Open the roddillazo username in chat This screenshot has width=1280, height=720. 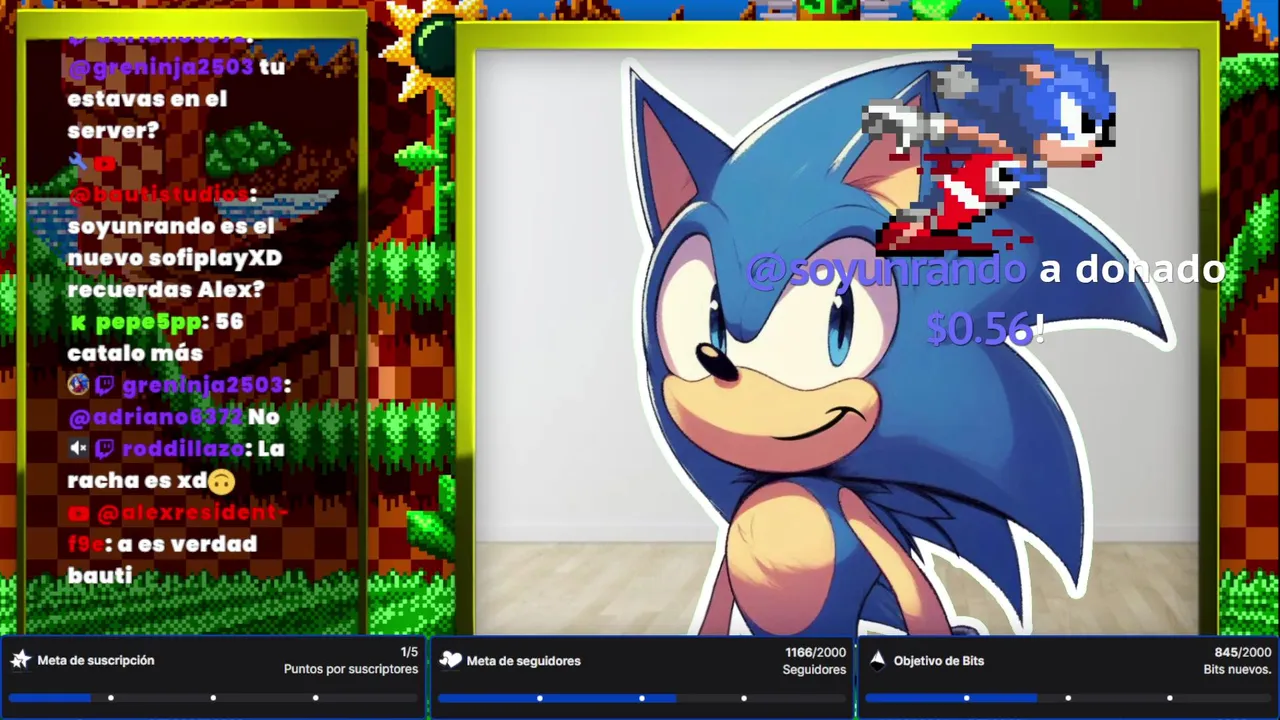pos(183,449)
